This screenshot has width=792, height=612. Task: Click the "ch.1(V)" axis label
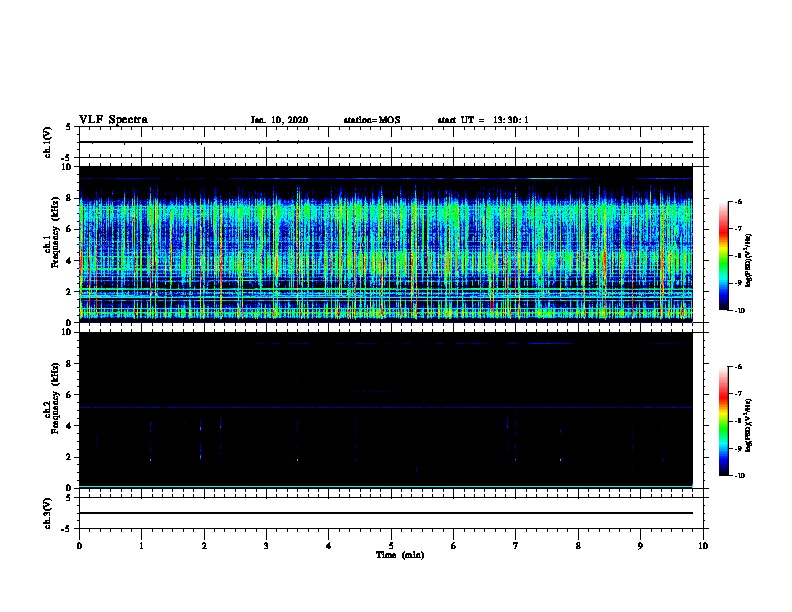(x=47, y=142)
